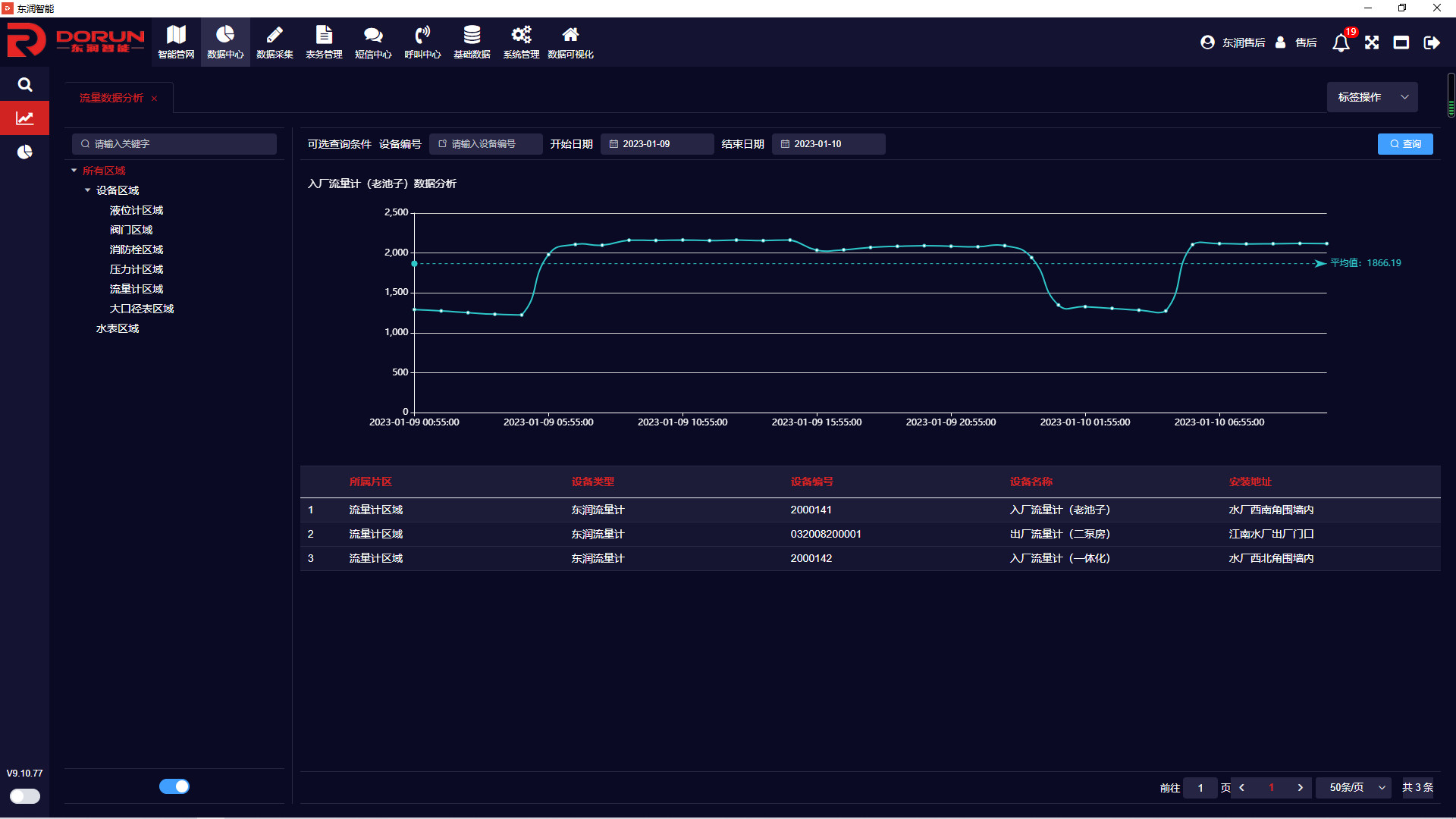Open 短信中心 chat module

pos(373,42)
